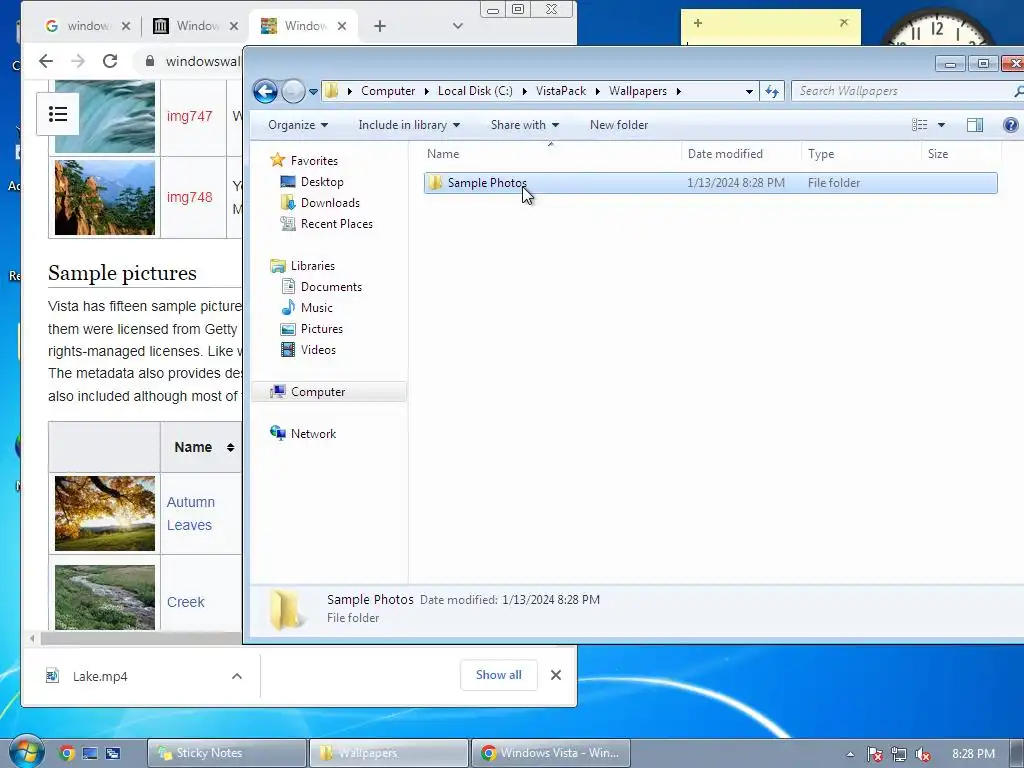The image size is (1024, 768).
Task: Open the view options dropdown arrow
Action: pyautogui.click(x=941, y=125)
